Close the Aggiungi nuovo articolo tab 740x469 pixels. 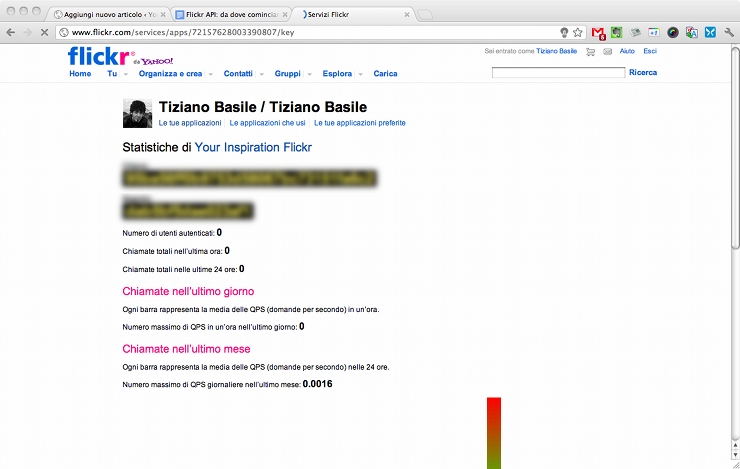(x=163, y=15)
